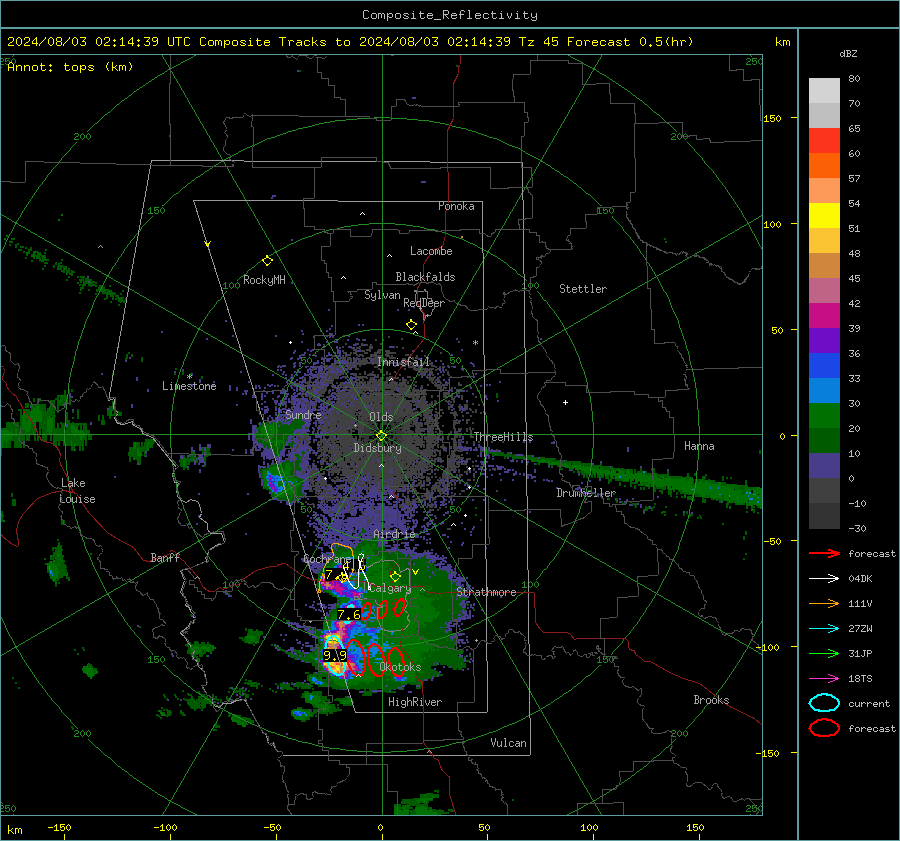
Task: Click the Didsbury town label
Action: point(377,448)
